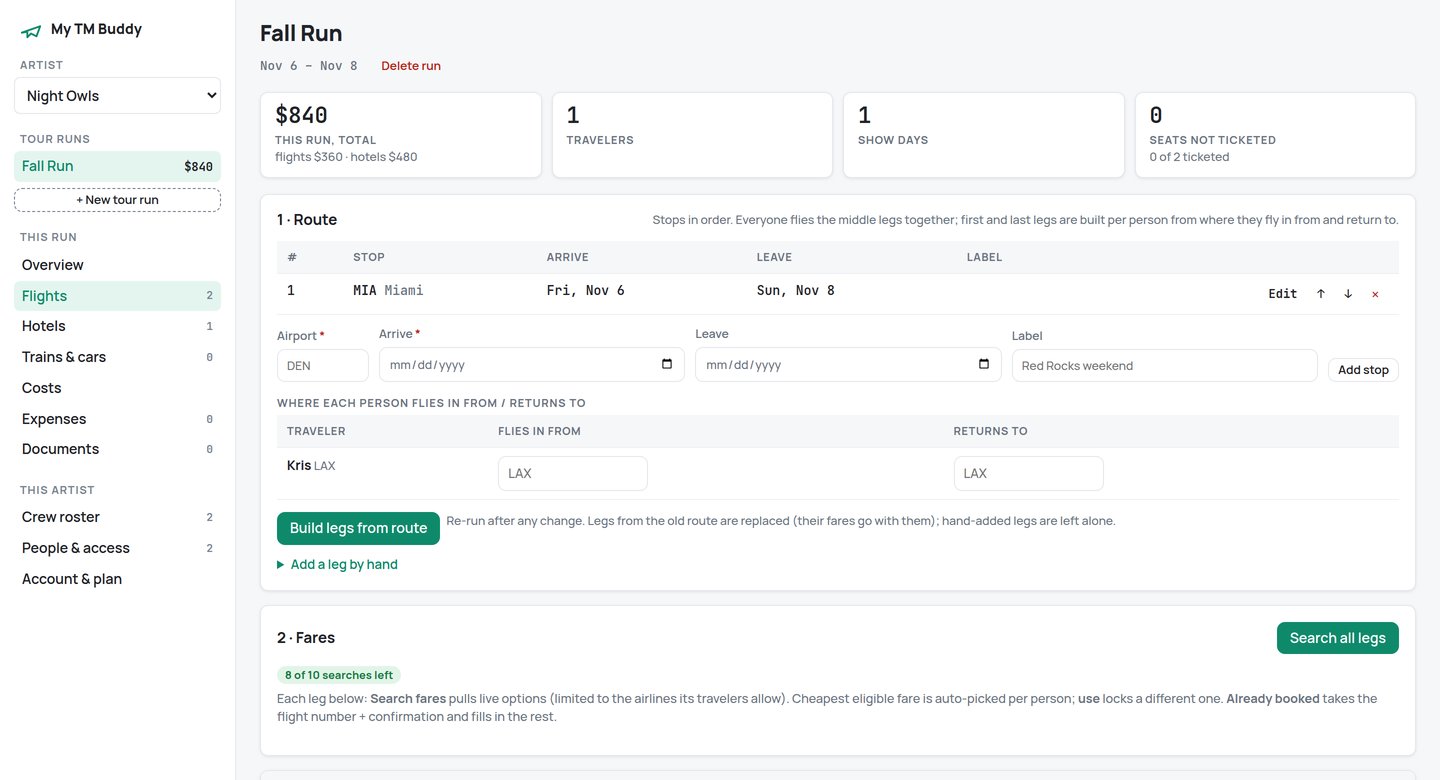1440x780 pixels.
Task: Click the 'Search all legs' button
Action: point(1337,638)
